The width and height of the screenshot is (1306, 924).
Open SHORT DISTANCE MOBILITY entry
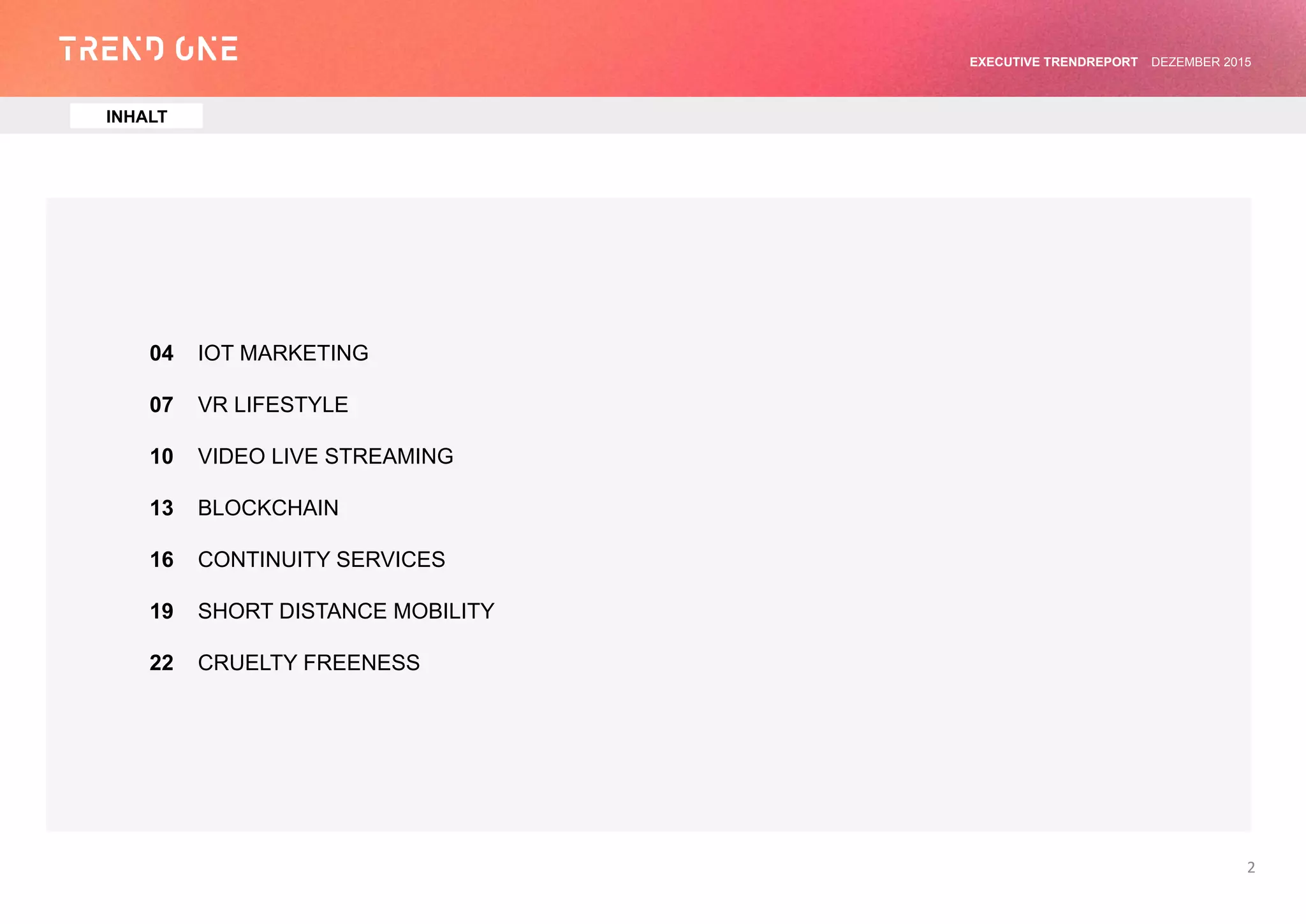click(346, 612)
